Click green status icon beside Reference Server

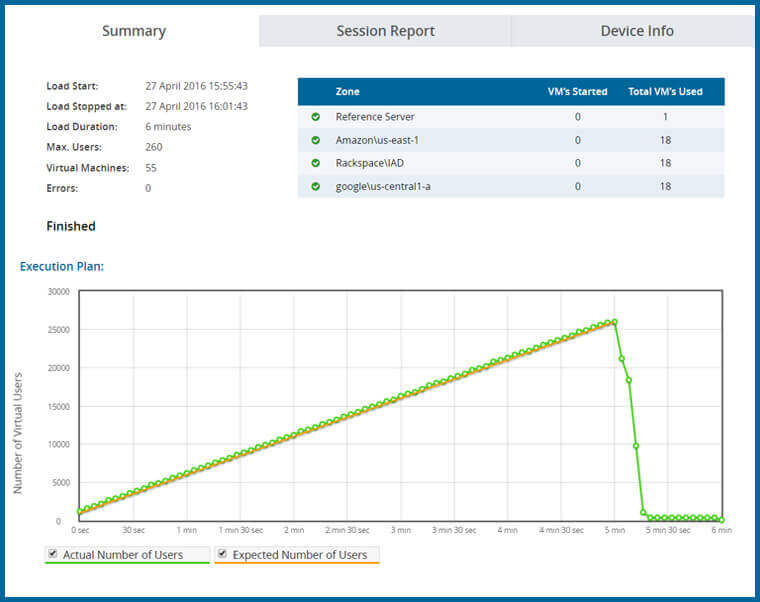tap(315, 117)
